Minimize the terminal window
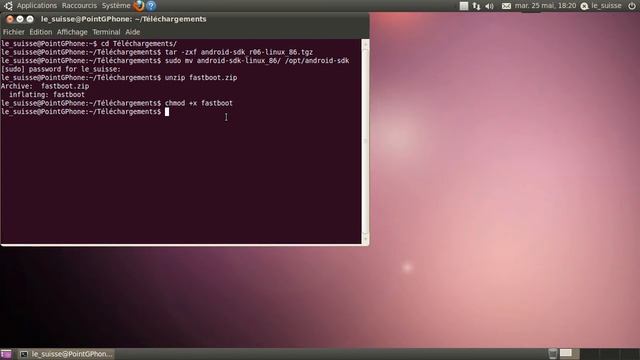The width and height of the screenshot is (640, 360). pyautogui.click(x=20, y=19)
